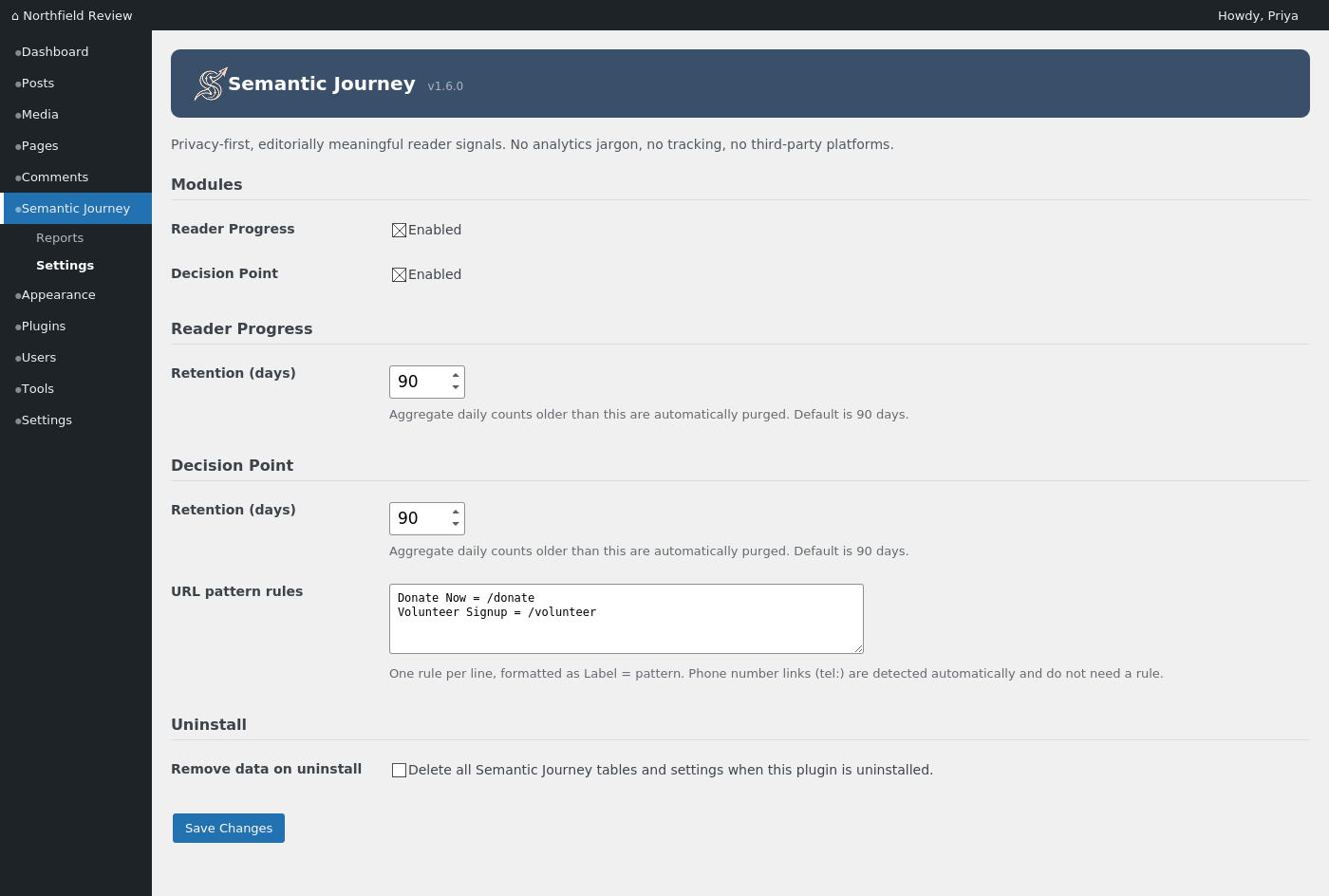Click Northfield Review site link
The image size is (1329, 896).
pyautogui.click(x=72, y=16)
